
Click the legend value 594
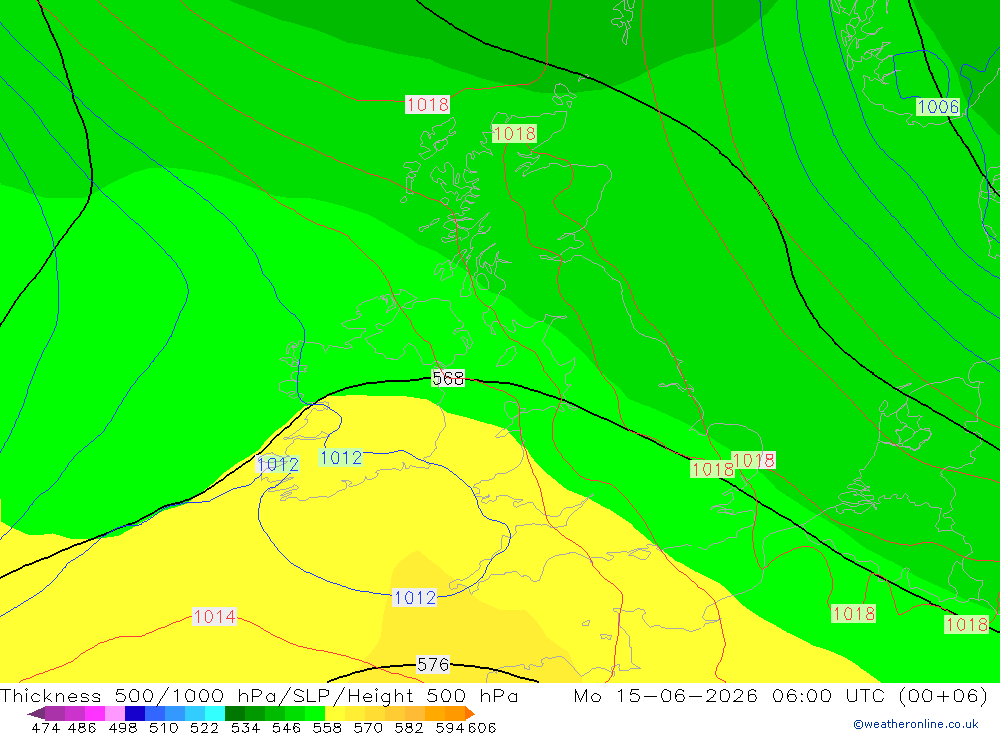pyautogui.click(x=450, y=727)
